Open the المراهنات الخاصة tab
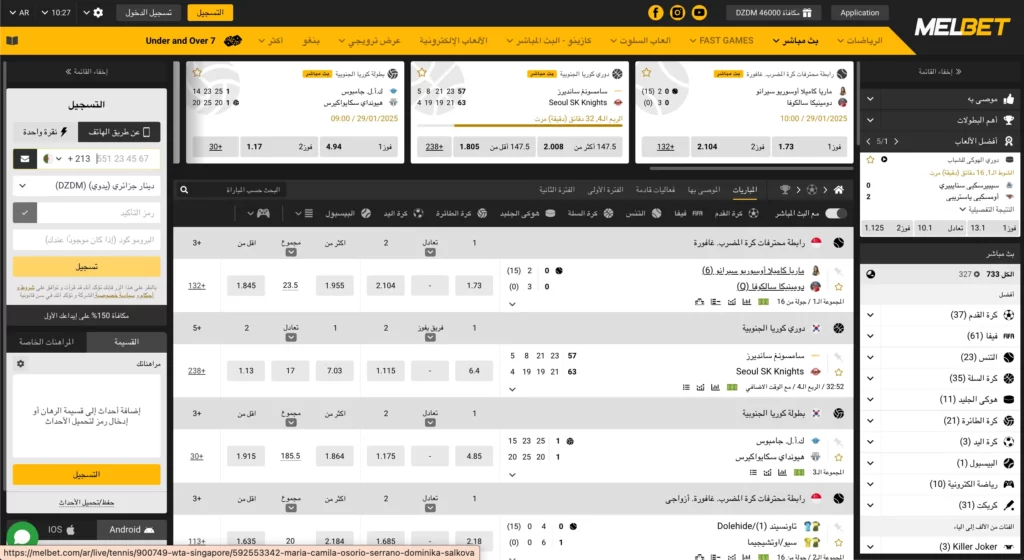This screenshot has width=1024, height=560. 46,341
